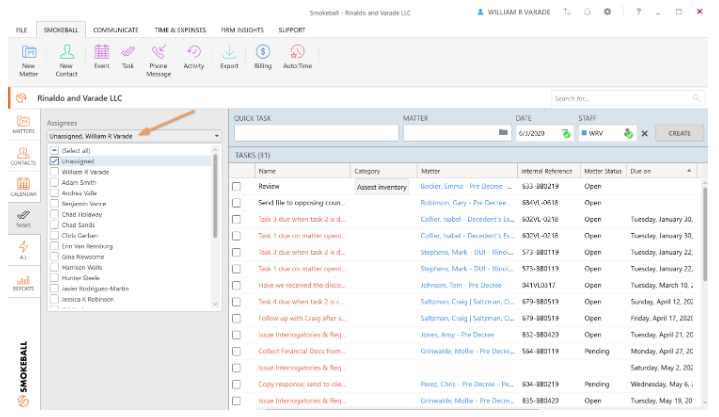Click the notifications bell icon
The width and height of the screenshot is (719, 417).
point(587,12)
